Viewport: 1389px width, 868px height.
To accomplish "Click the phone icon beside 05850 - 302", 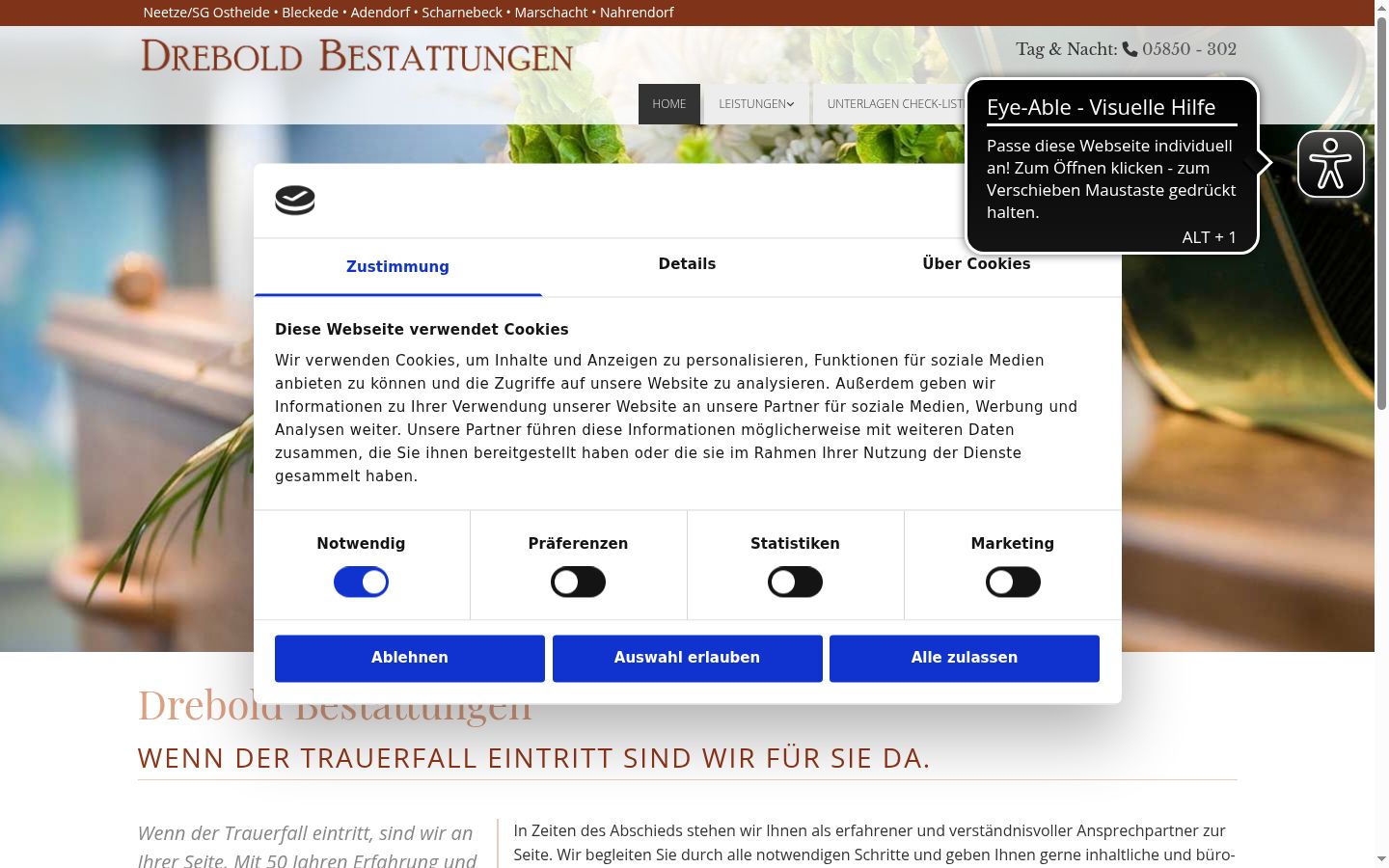I will (x=1130, y=49).
